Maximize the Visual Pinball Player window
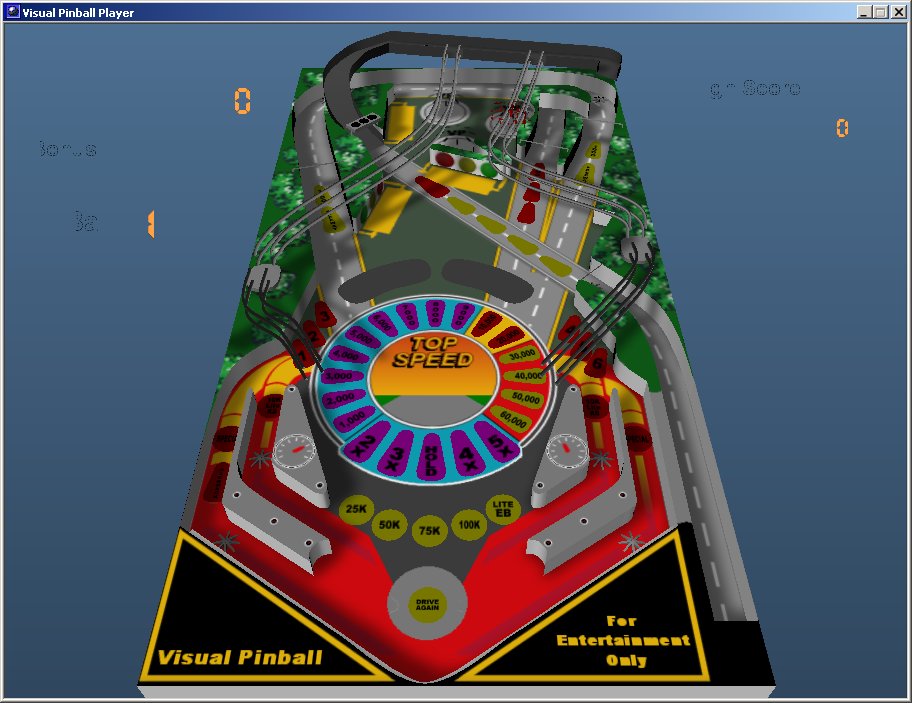The width and height of the screenshot is (912, 703). click(880, 12)
